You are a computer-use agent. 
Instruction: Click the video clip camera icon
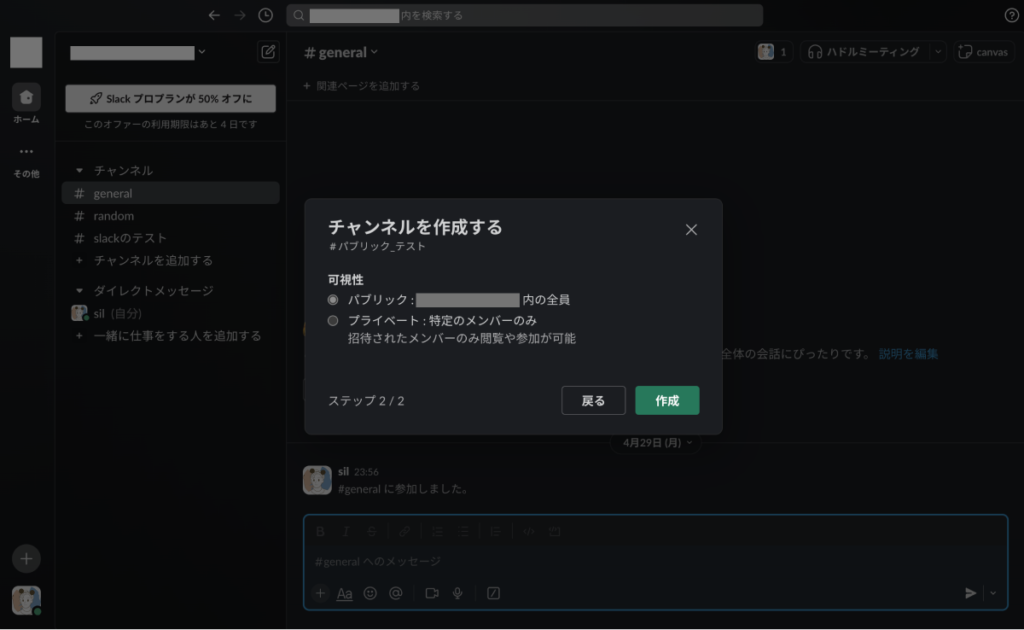pos(432,593)
